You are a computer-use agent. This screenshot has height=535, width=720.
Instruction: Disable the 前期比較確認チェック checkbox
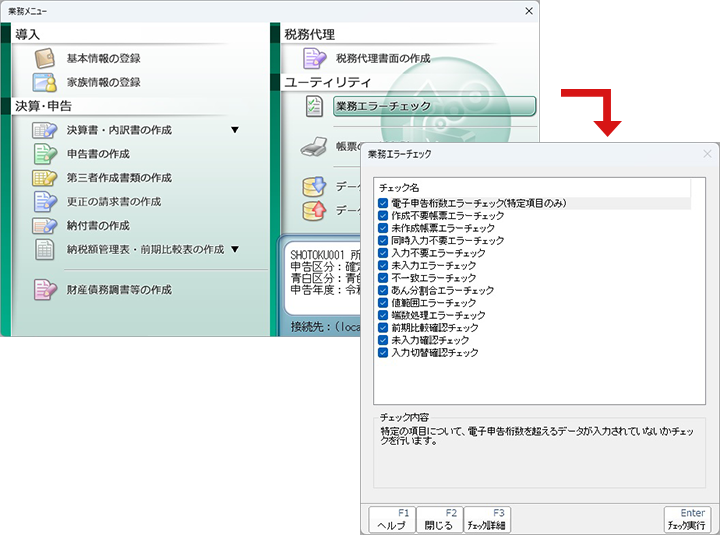click(x=384, y=328)
